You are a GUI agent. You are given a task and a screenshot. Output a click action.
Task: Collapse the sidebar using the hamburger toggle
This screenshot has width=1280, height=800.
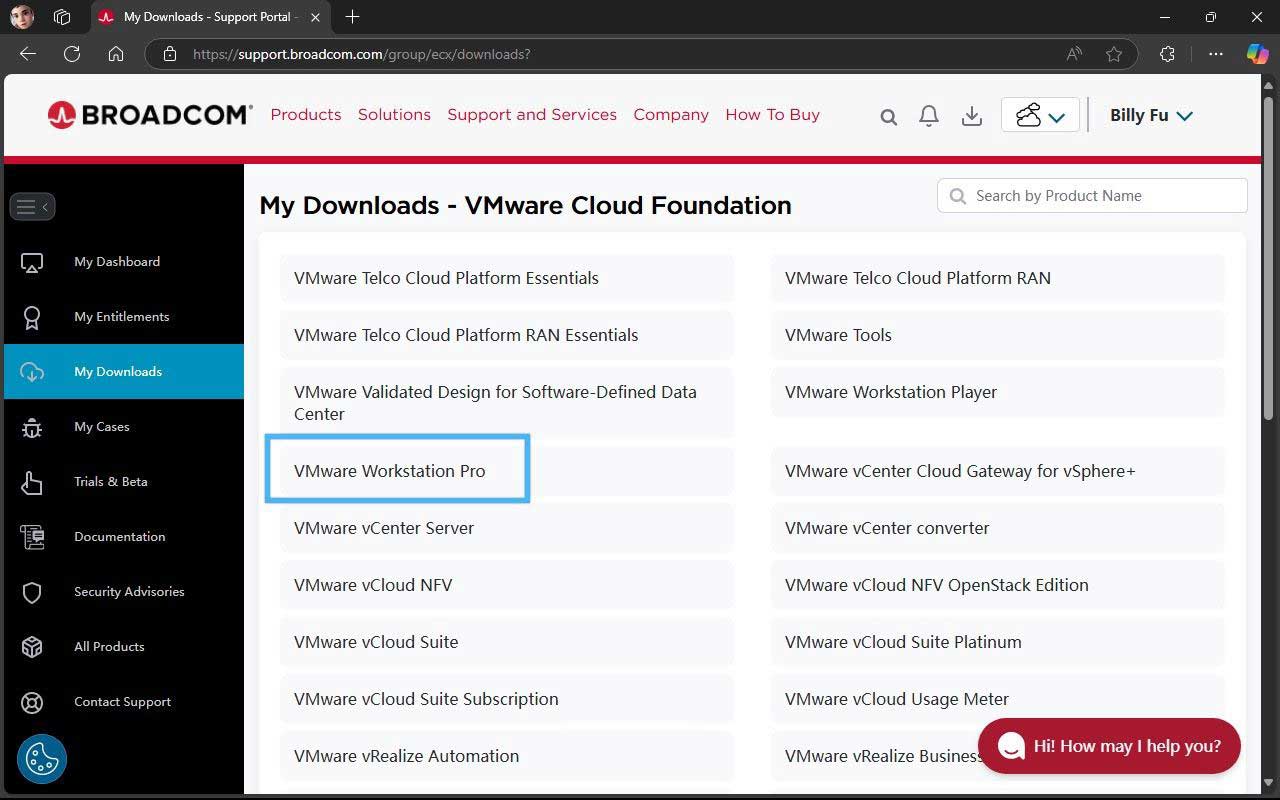pyautogui.click(x=33, y=206)
